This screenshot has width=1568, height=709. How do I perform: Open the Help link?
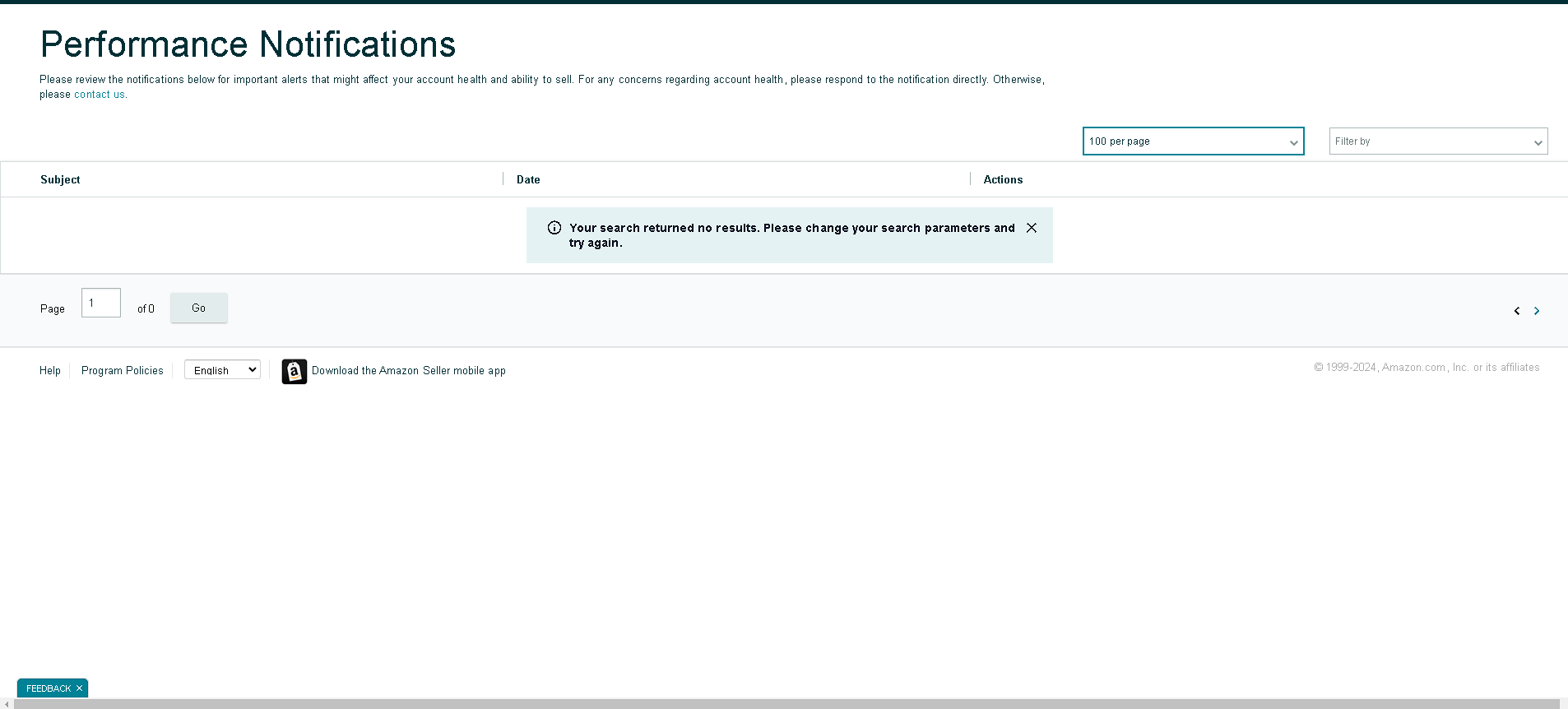tap(50, 371)
